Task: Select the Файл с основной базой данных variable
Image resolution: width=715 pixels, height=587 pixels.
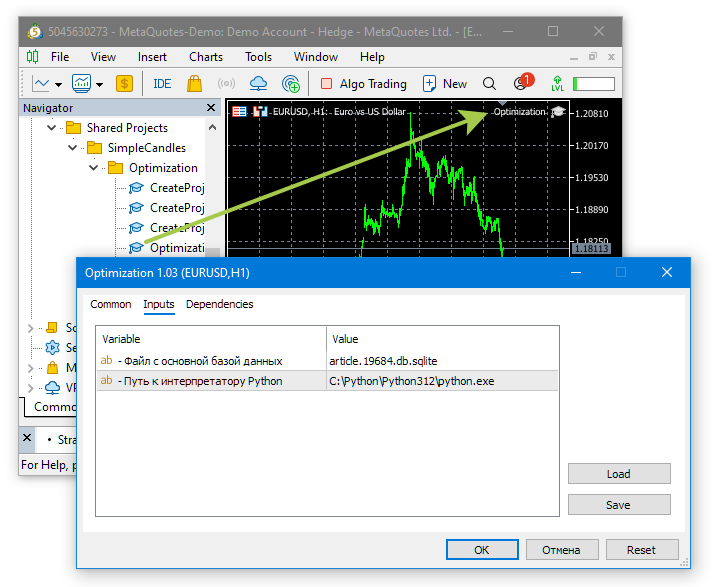Action: pyautogui.click(x=212, y=361)
